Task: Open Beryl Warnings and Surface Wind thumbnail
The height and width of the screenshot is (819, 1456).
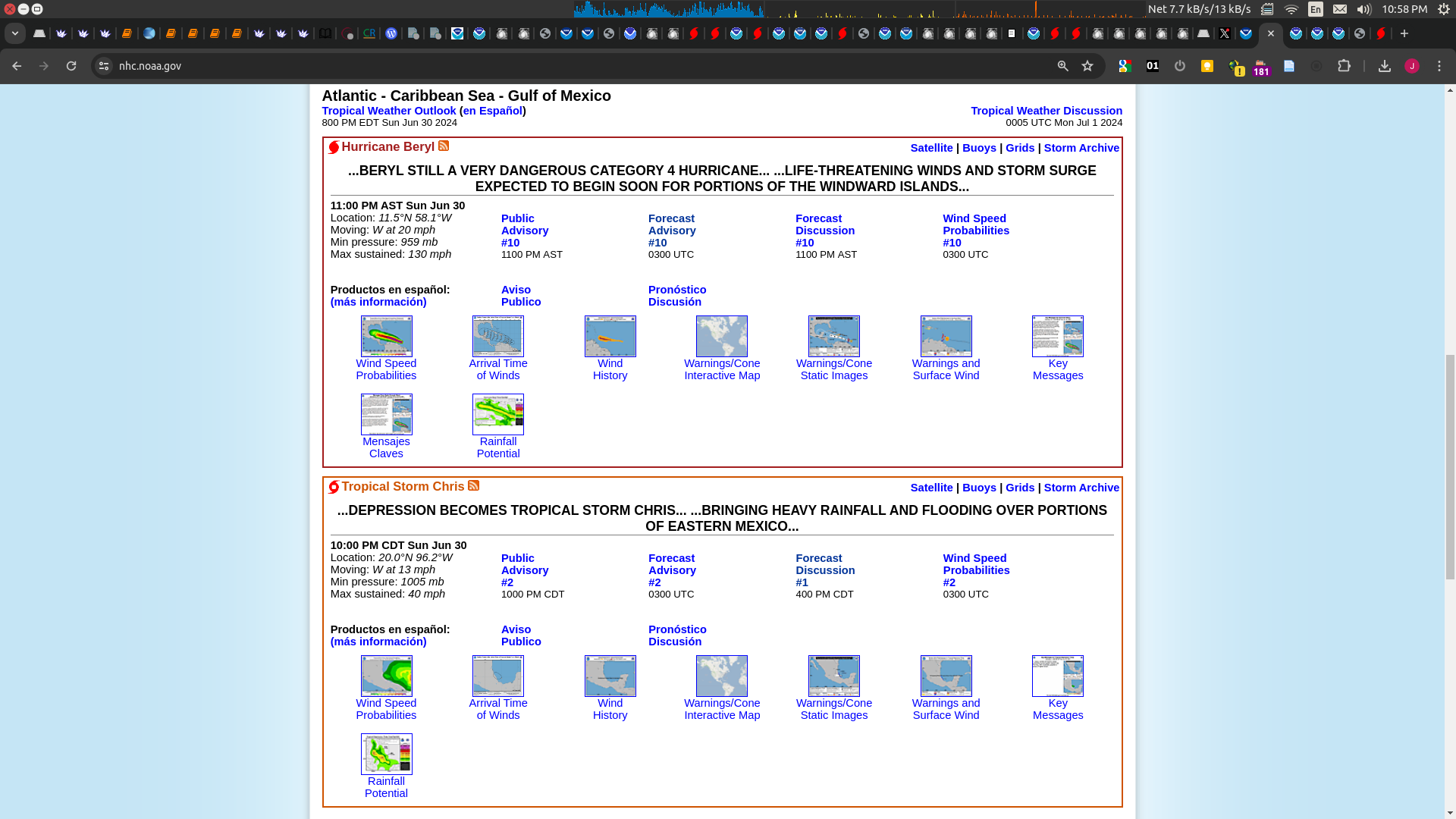Action: pos(946,336)
